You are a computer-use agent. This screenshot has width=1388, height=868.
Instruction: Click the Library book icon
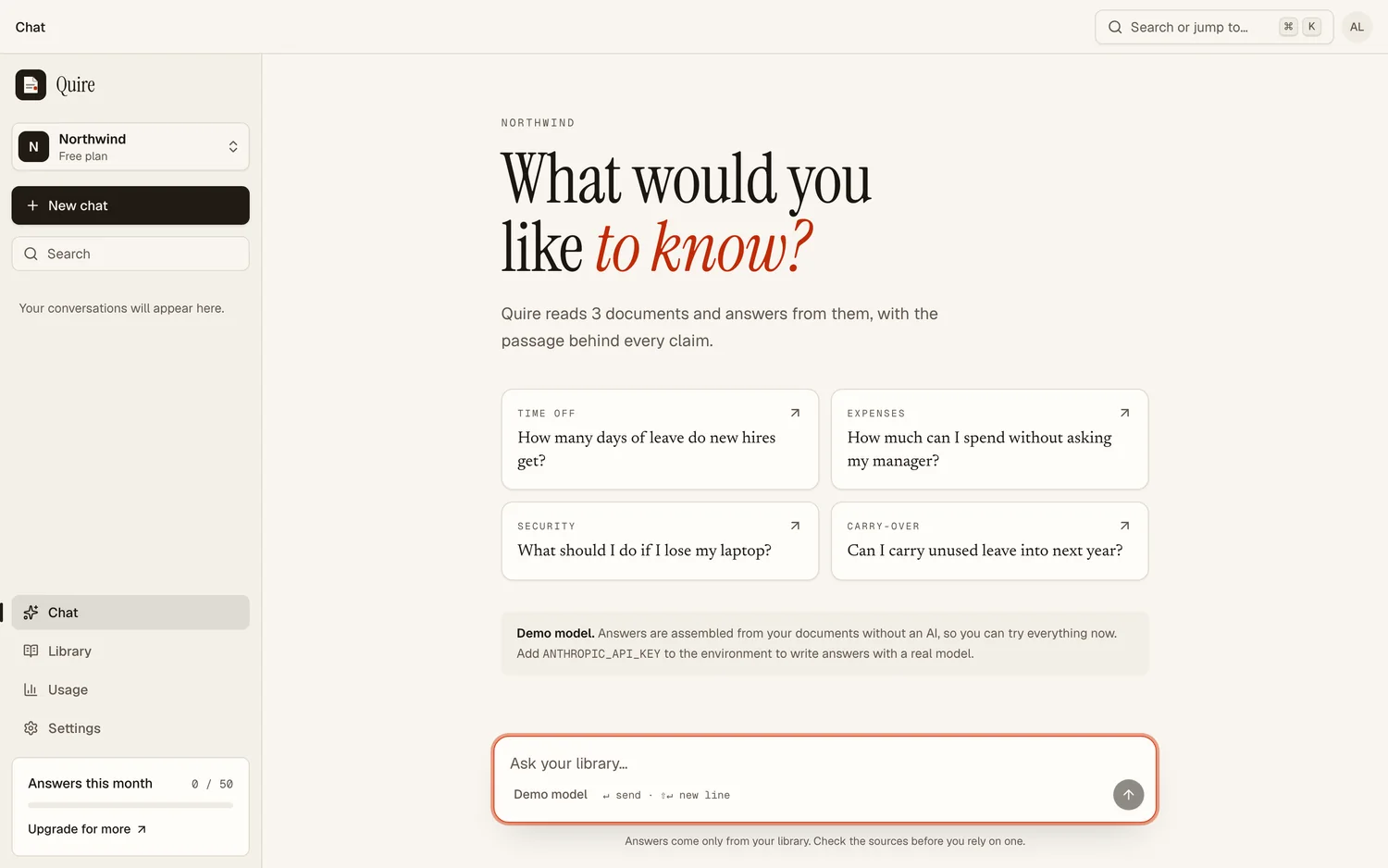[x=31, y=651]
